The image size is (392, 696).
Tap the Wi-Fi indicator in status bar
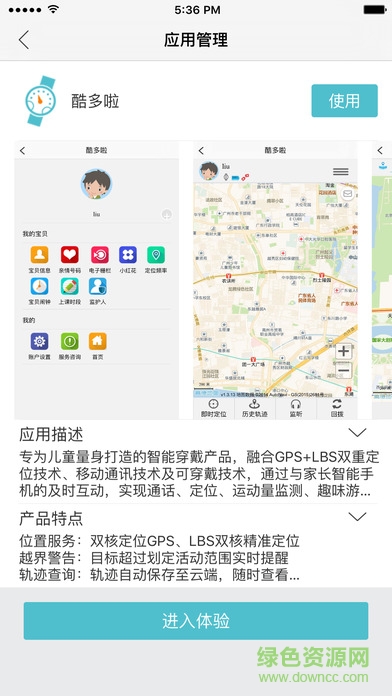point(54,9)
